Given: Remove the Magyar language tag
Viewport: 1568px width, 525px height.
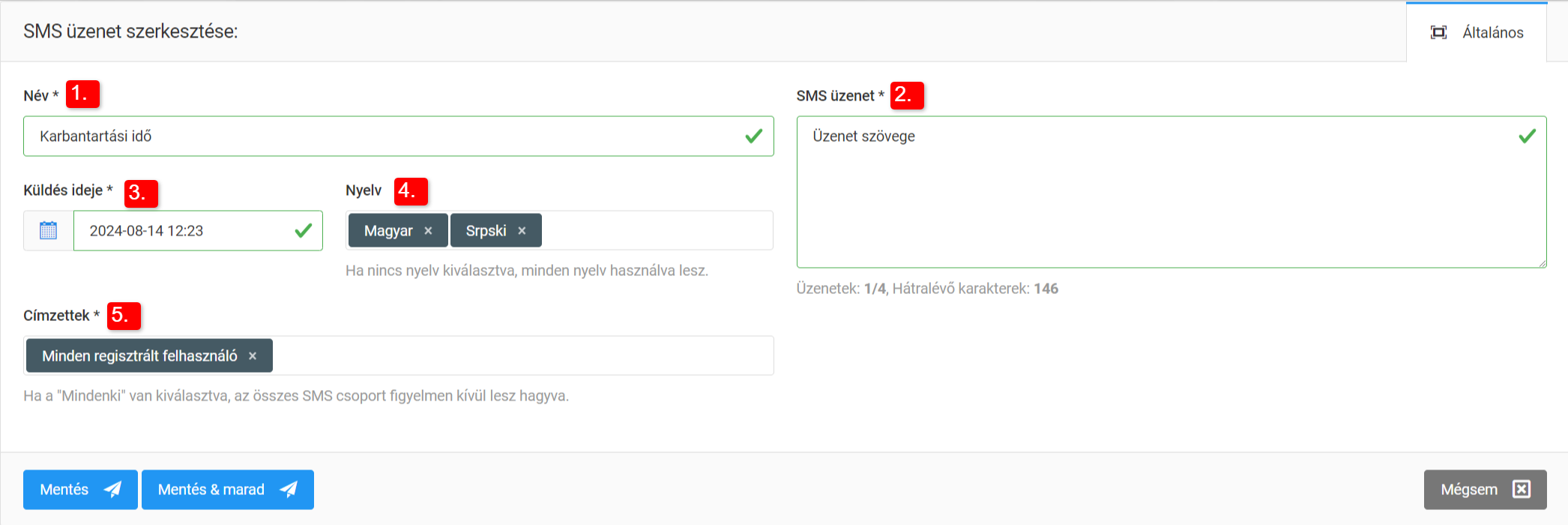Looking at the screenshot, I should [x=428, y=231].
